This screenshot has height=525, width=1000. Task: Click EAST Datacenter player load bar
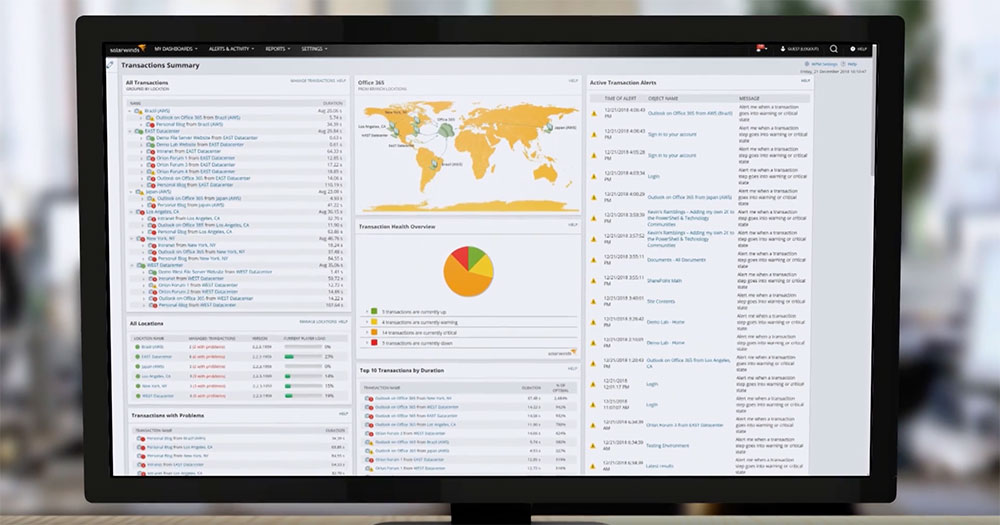(303, 357)
